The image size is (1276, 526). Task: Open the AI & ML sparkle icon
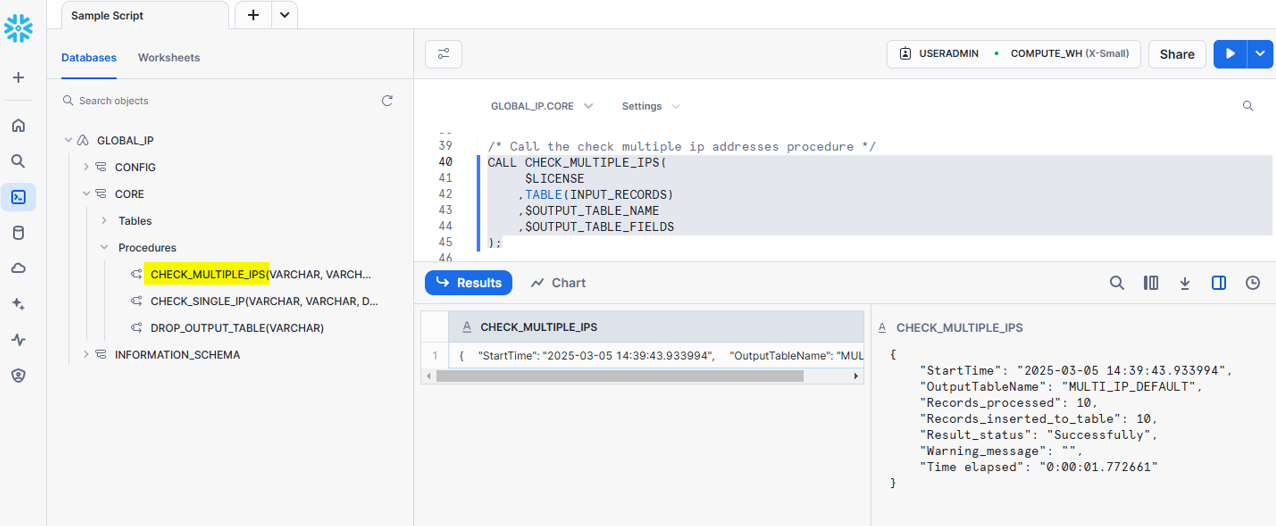tap(18, 304)
